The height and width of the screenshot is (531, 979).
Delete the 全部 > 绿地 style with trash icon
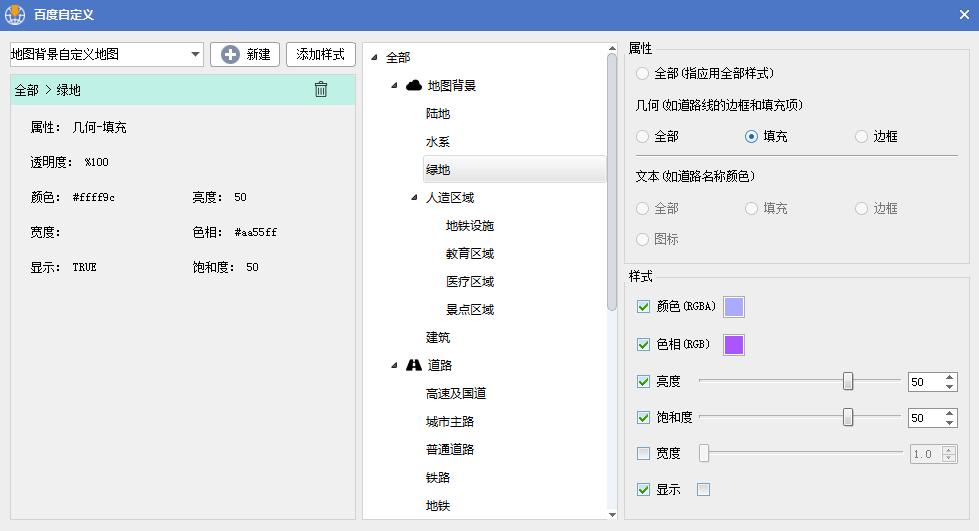[x=320, y=89]
